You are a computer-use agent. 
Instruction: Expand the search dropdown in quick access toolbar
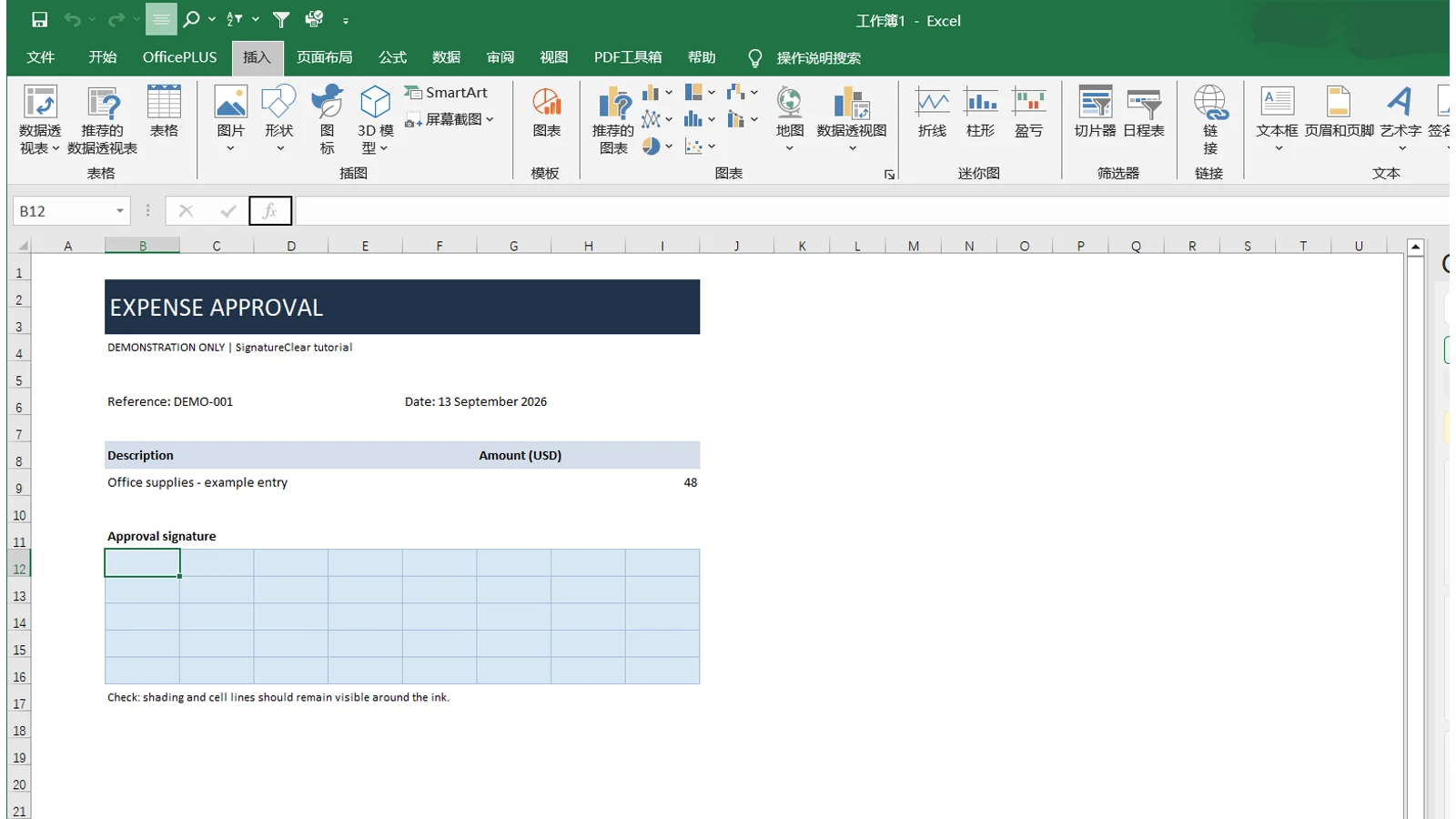point(212,19)
